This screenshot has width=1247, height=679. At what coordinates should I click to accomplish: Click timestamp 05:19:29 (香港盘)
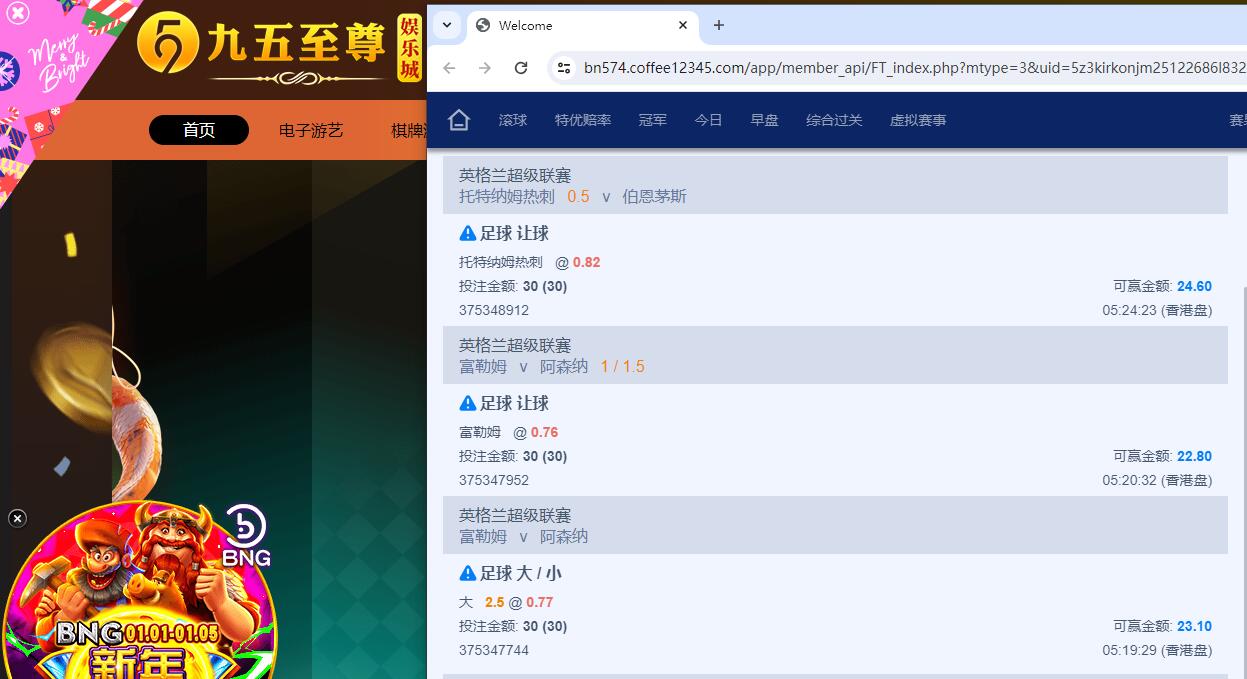[x=1157, y=650]
